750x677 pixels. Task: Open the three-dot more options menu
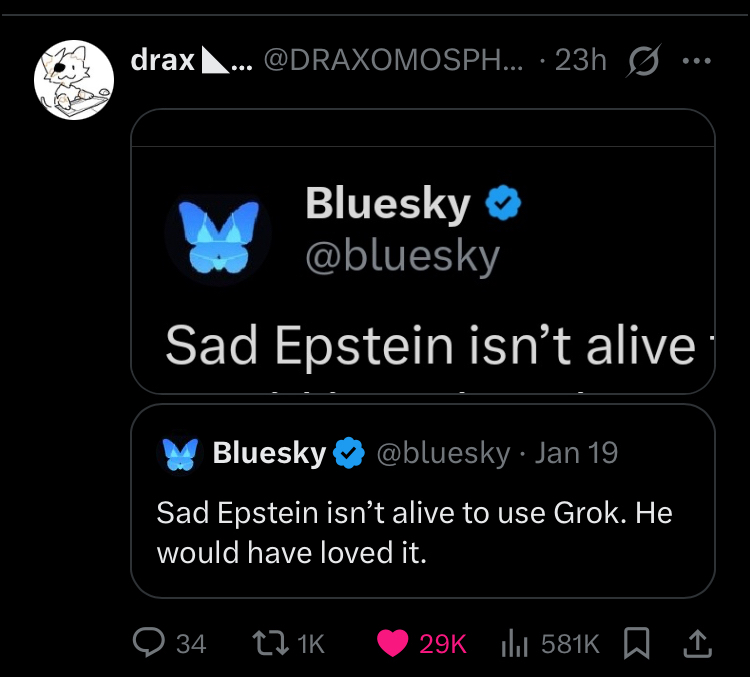click(x=694, y=61)
